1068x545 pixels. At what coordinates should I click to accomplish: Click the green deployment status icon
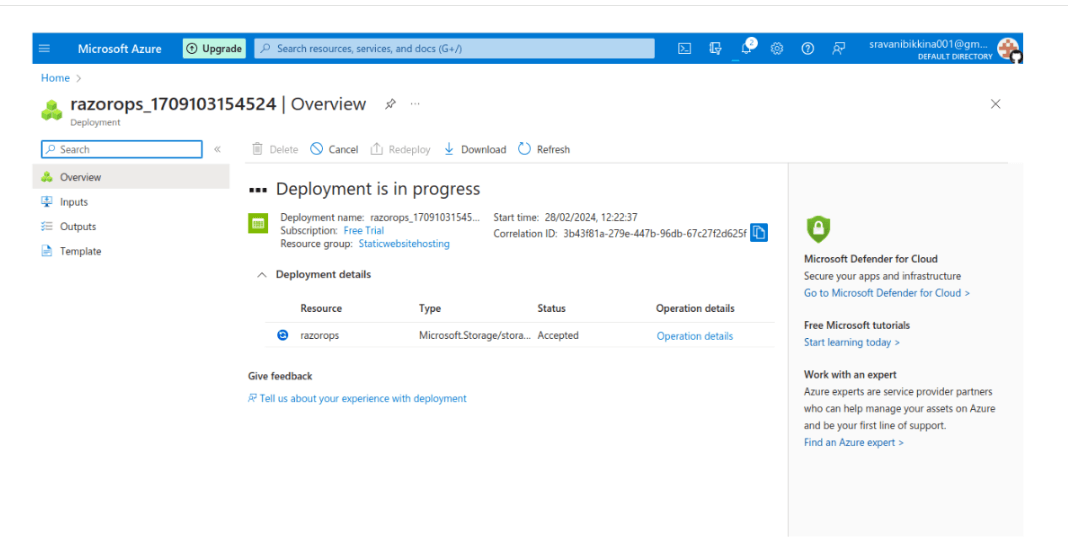(x=258, y=223)
